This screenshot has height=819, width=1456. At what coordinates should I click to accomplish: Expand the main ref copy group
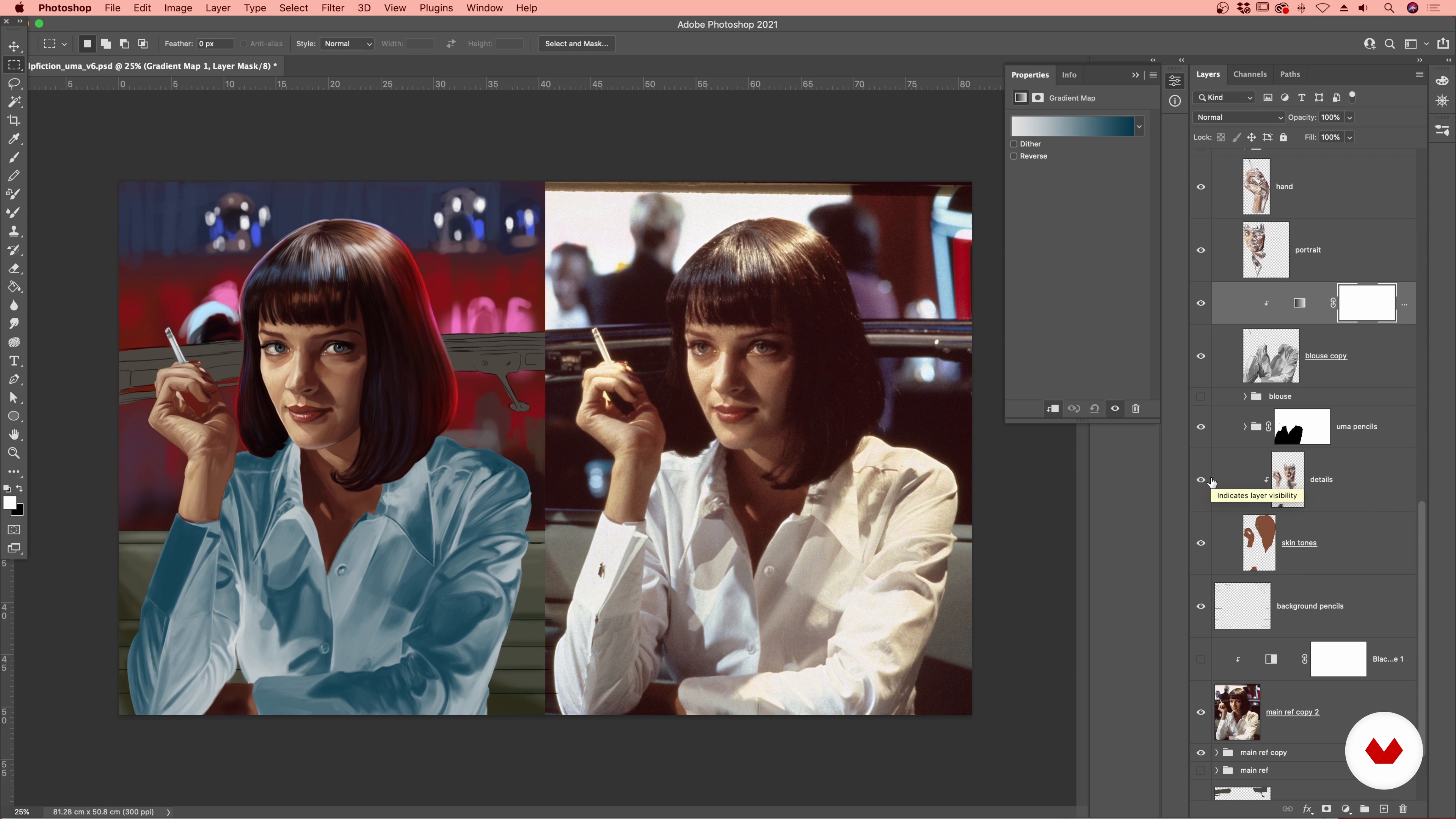point(1217,752)
